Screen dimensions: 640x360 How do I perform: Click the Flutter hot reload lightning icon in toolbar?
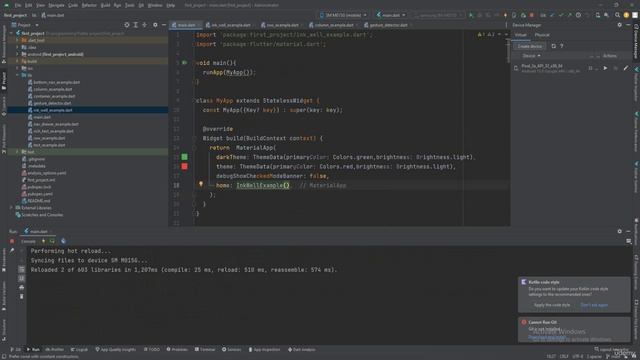click(505, 15)
